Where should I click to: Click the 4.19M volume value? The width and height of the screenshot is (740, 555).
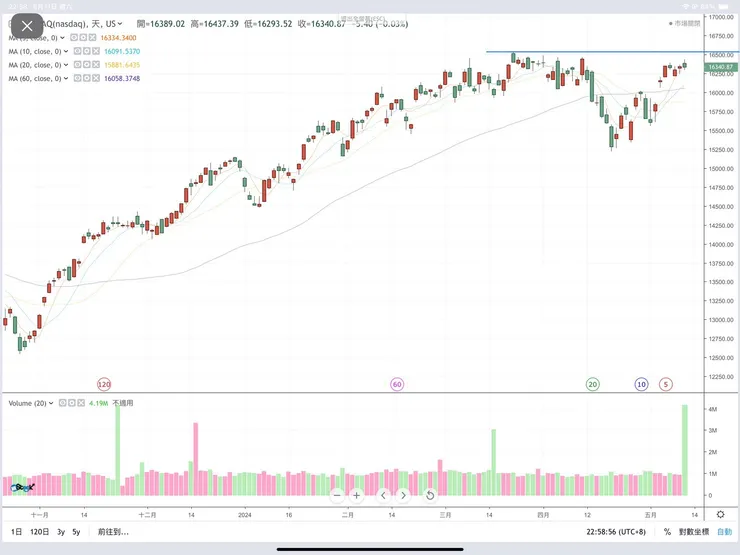click(x=98, y=403)
